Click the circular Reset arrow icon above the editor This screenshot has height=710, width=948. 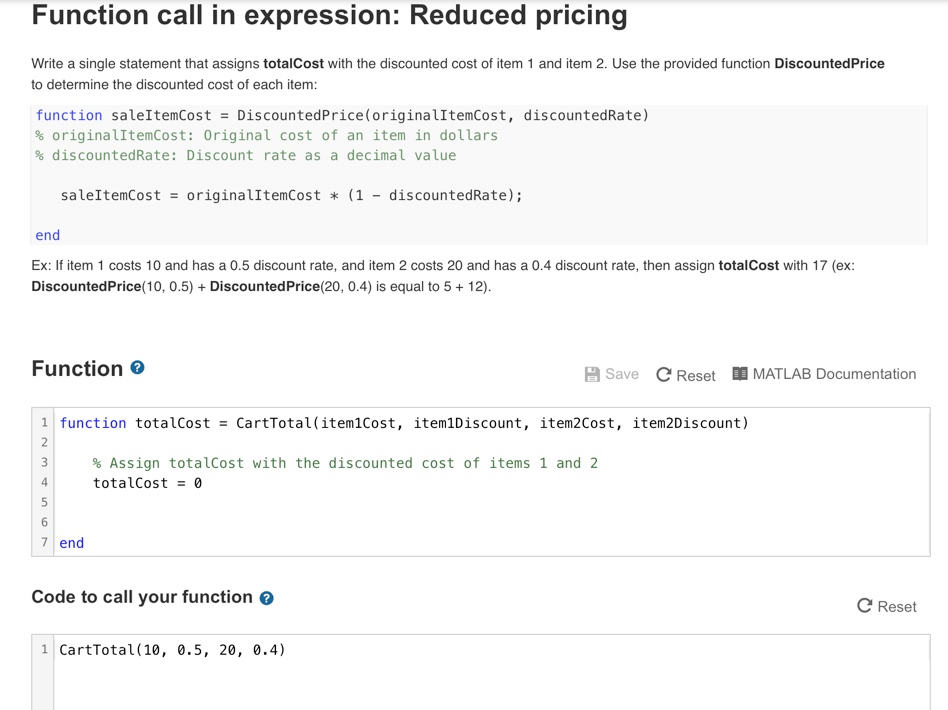(x=666, y=375)
